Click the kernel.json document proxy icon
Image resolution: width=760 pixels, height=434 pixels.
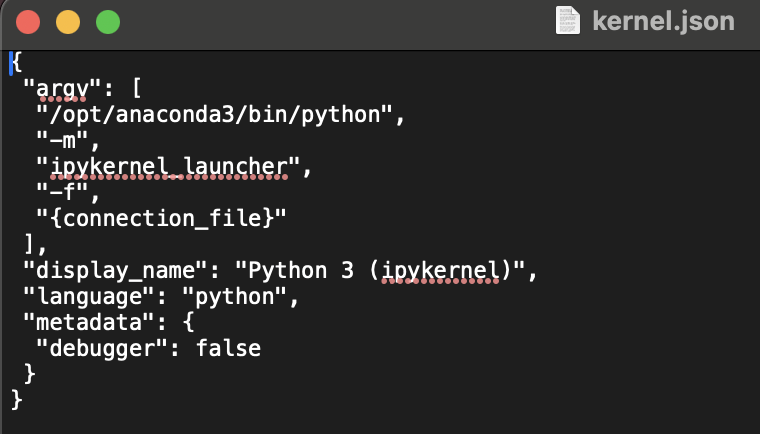[x=567, y=21]
